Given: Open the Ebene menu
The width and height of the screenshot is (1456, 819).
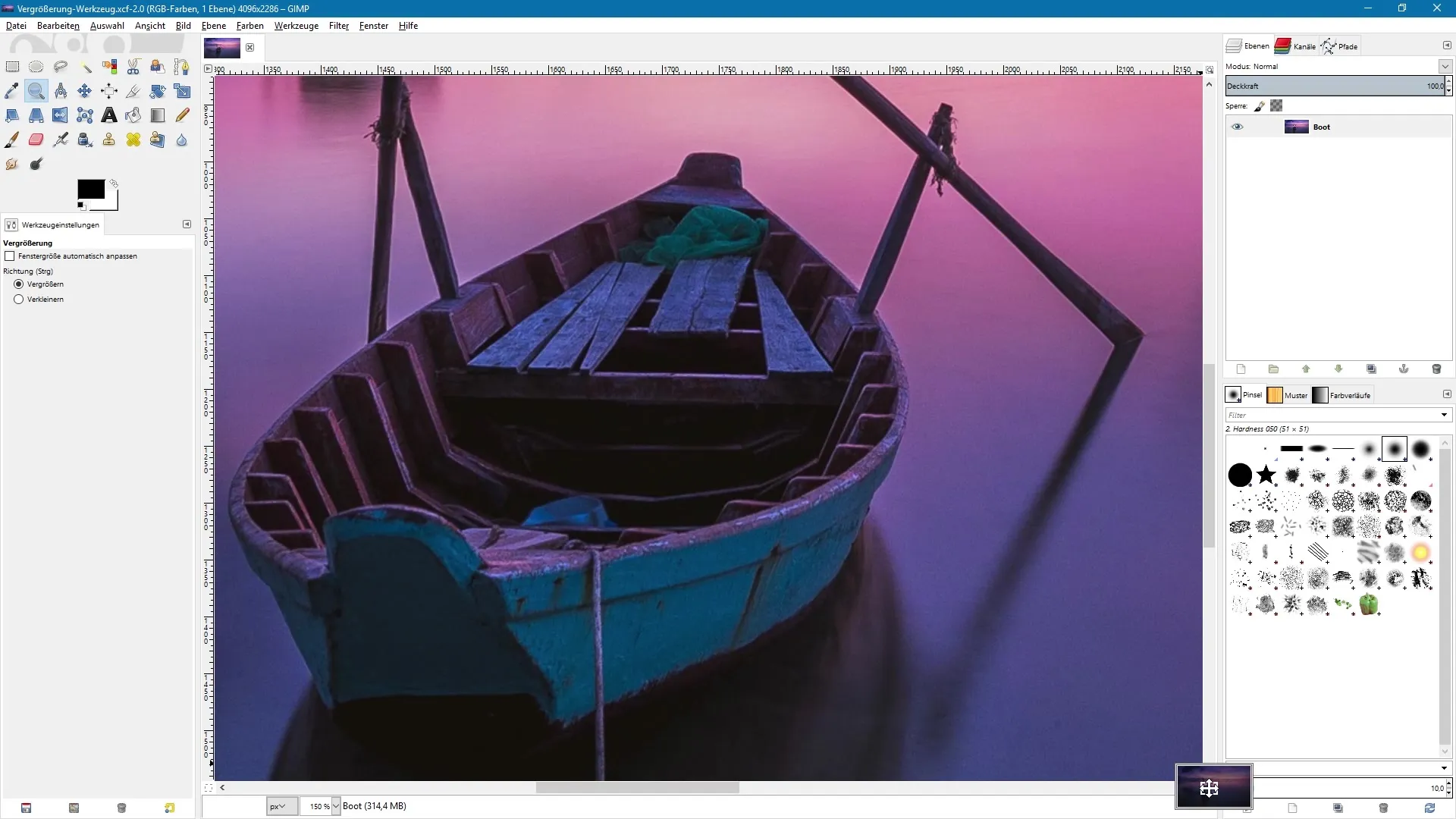Looking at the screenshot, I should [214, 26].
